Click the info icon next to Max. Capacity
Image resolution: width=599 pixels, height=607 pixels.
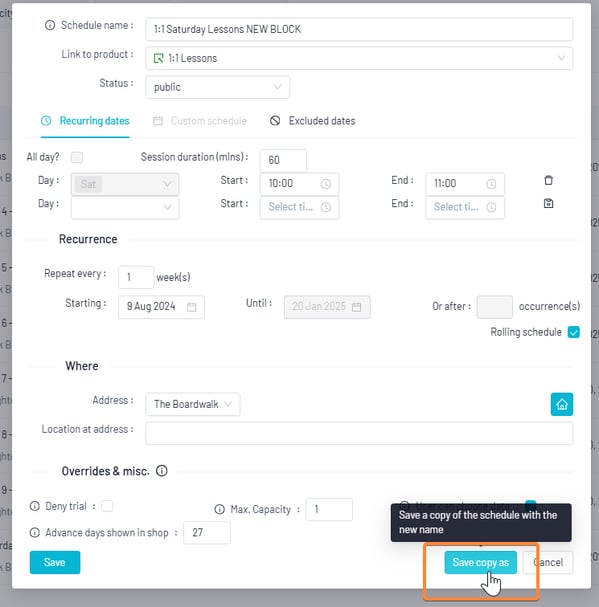(x=220, y=509)
